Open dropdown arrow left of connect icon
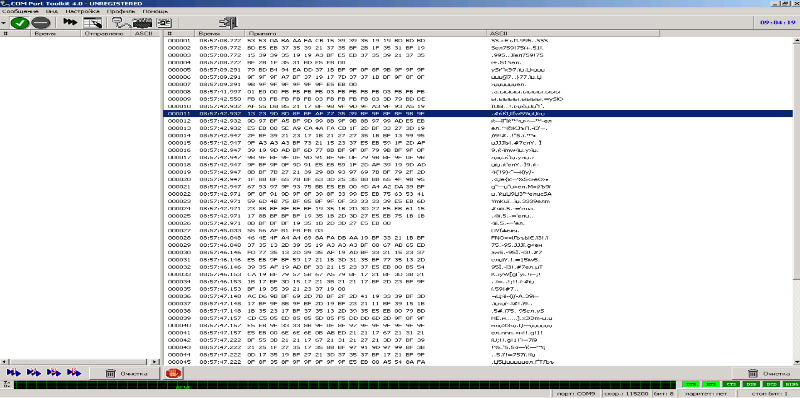800x398 pixels. click(x=4, y=23)
